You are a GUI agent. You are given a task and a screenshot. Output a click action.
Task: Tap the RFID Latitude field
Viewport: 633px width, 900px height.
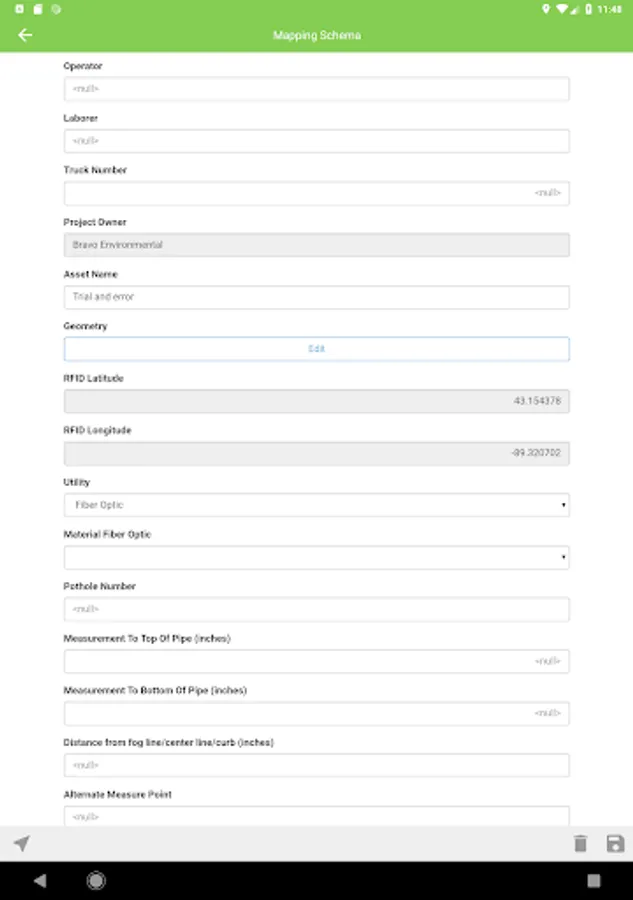pyautogui.click(x=316, y=401)
